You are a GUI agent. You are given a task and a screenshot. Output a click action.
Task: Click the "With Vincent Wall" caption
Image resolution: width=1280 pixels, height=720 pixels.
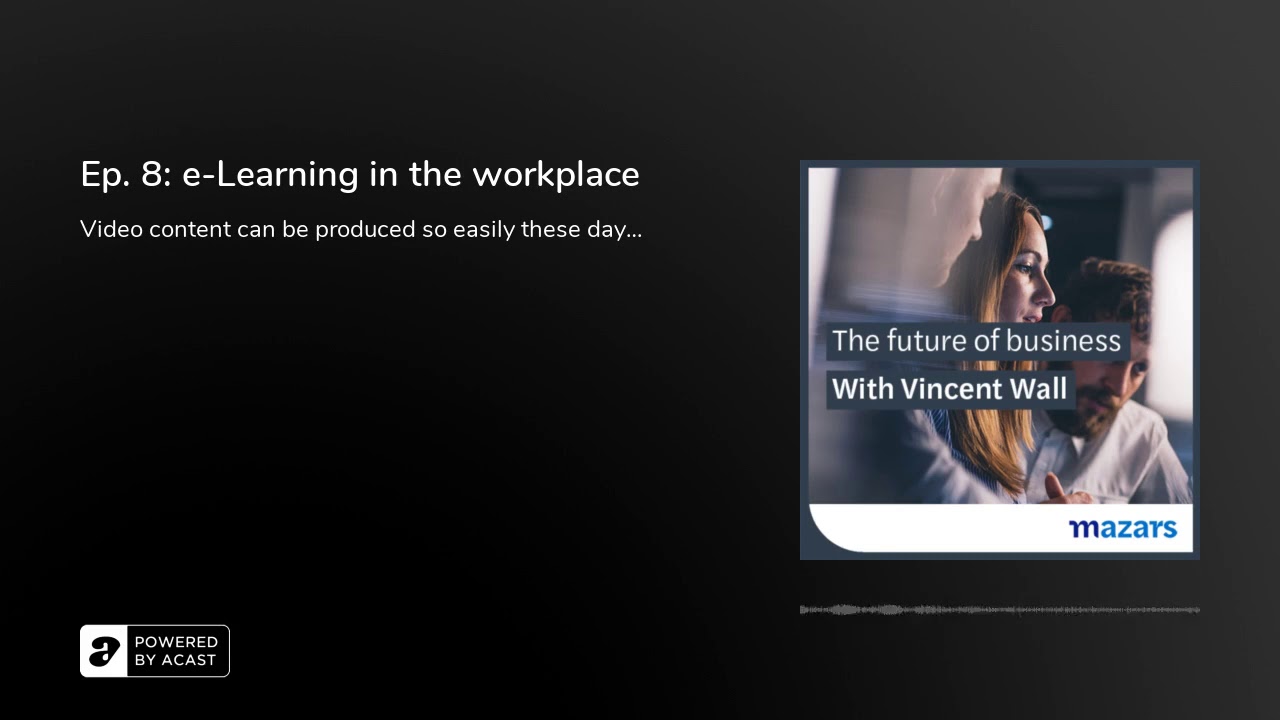point(950,389)
